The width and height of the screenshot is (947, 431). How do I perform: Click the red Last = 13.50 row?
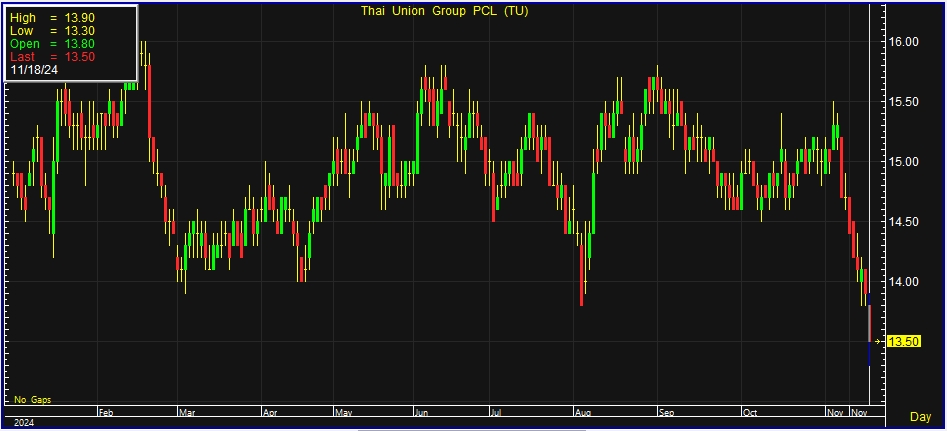(52, 57)
